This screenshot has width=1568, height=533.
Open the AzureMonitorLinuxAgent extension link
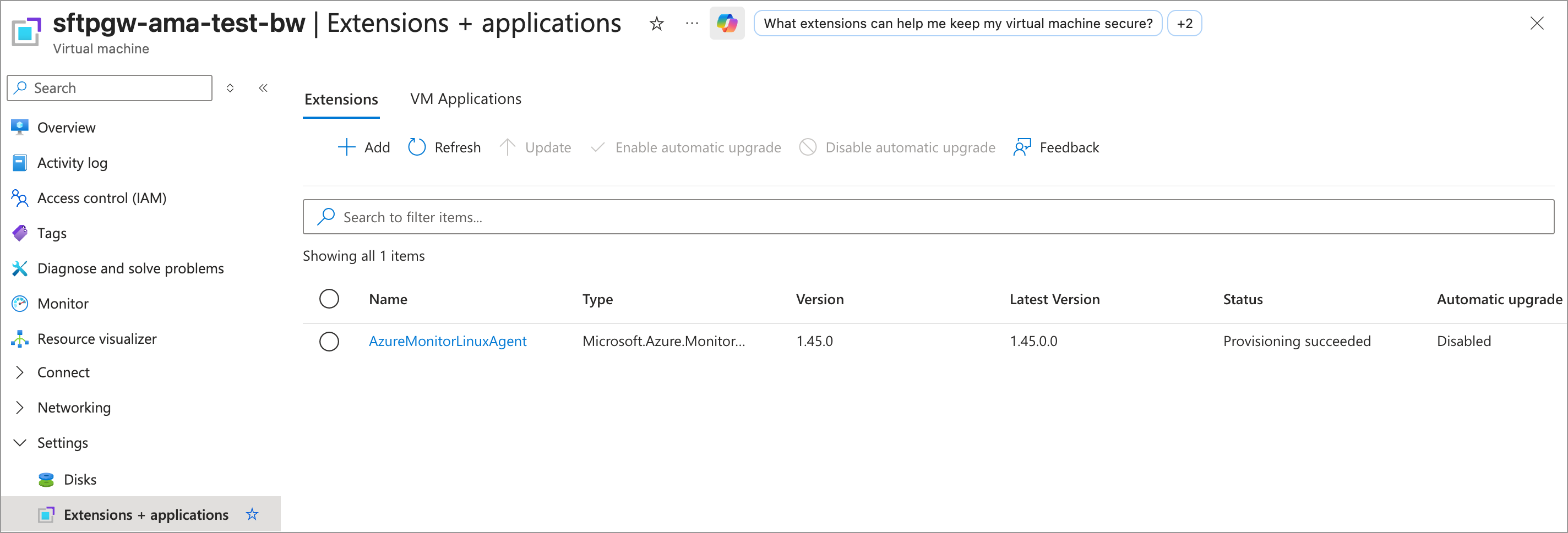click(448, 342)
